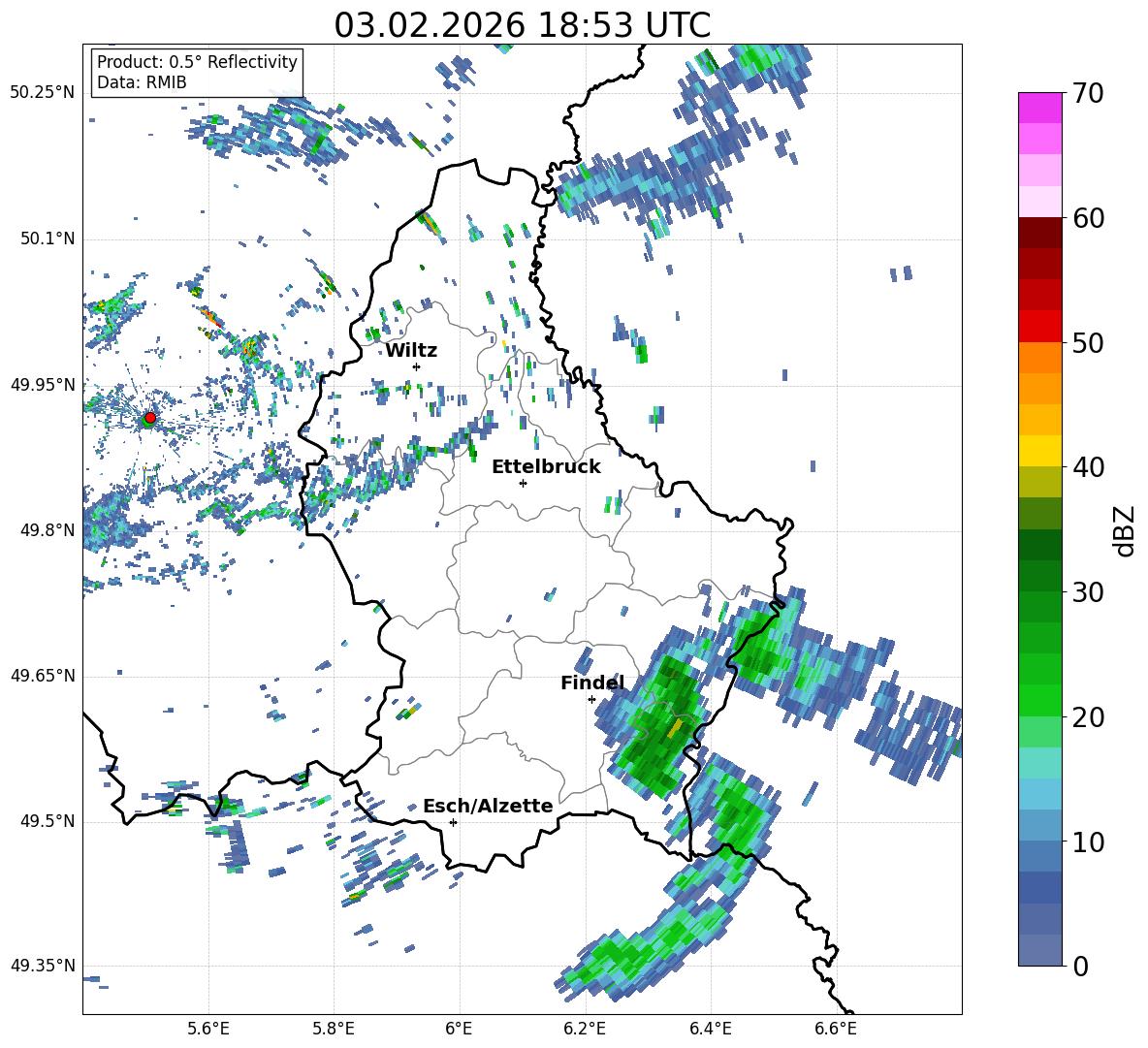Screen dimensions: 1148x1048
Task: Click the timestamp title 03.02.2026 18:53 UTC
Action: pyautogui.click(x=522, y=25)
